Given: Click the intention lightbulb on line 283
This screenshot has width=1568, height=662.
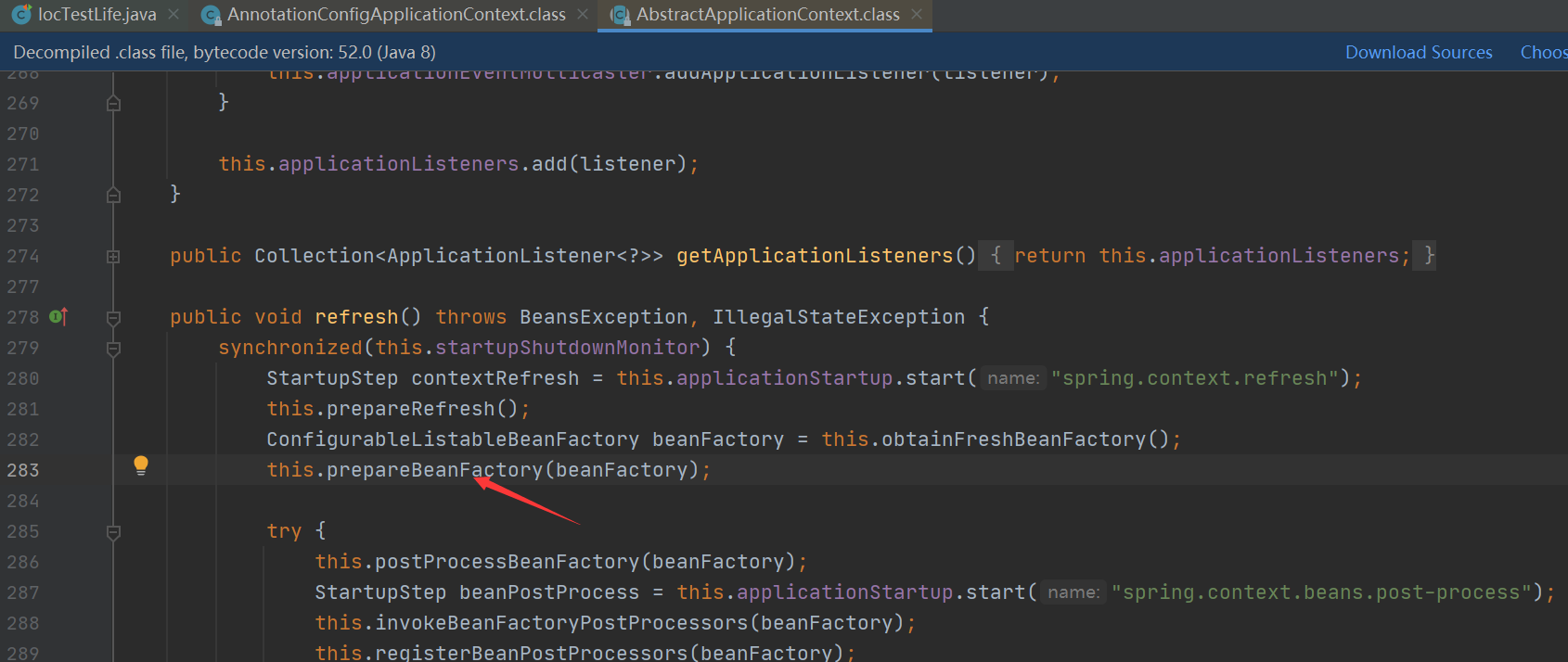Looking at the screenshot, I should pyautogui.click(x=141, y=465).
